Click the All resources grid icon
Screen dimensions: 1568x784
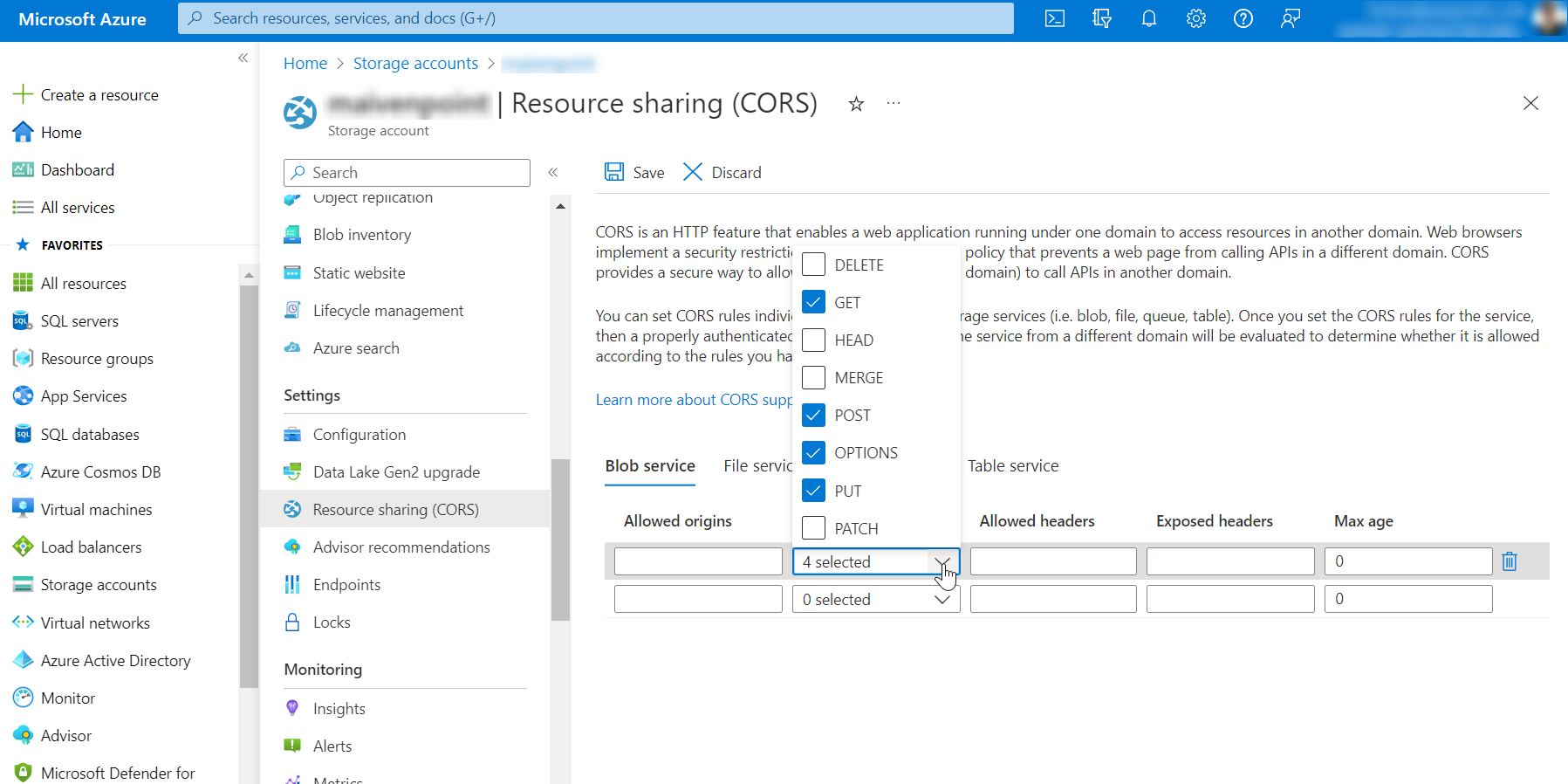point(23,283)
